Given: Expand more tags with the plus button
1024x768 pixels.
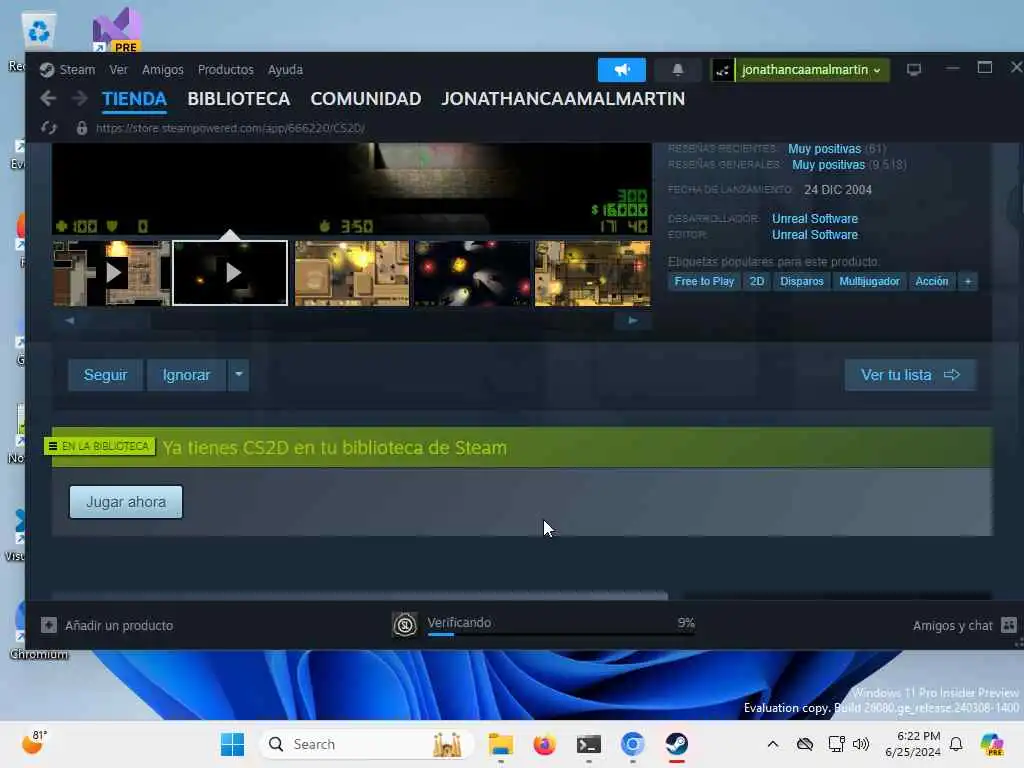Looking at the screenshot, I should point(968,281).
